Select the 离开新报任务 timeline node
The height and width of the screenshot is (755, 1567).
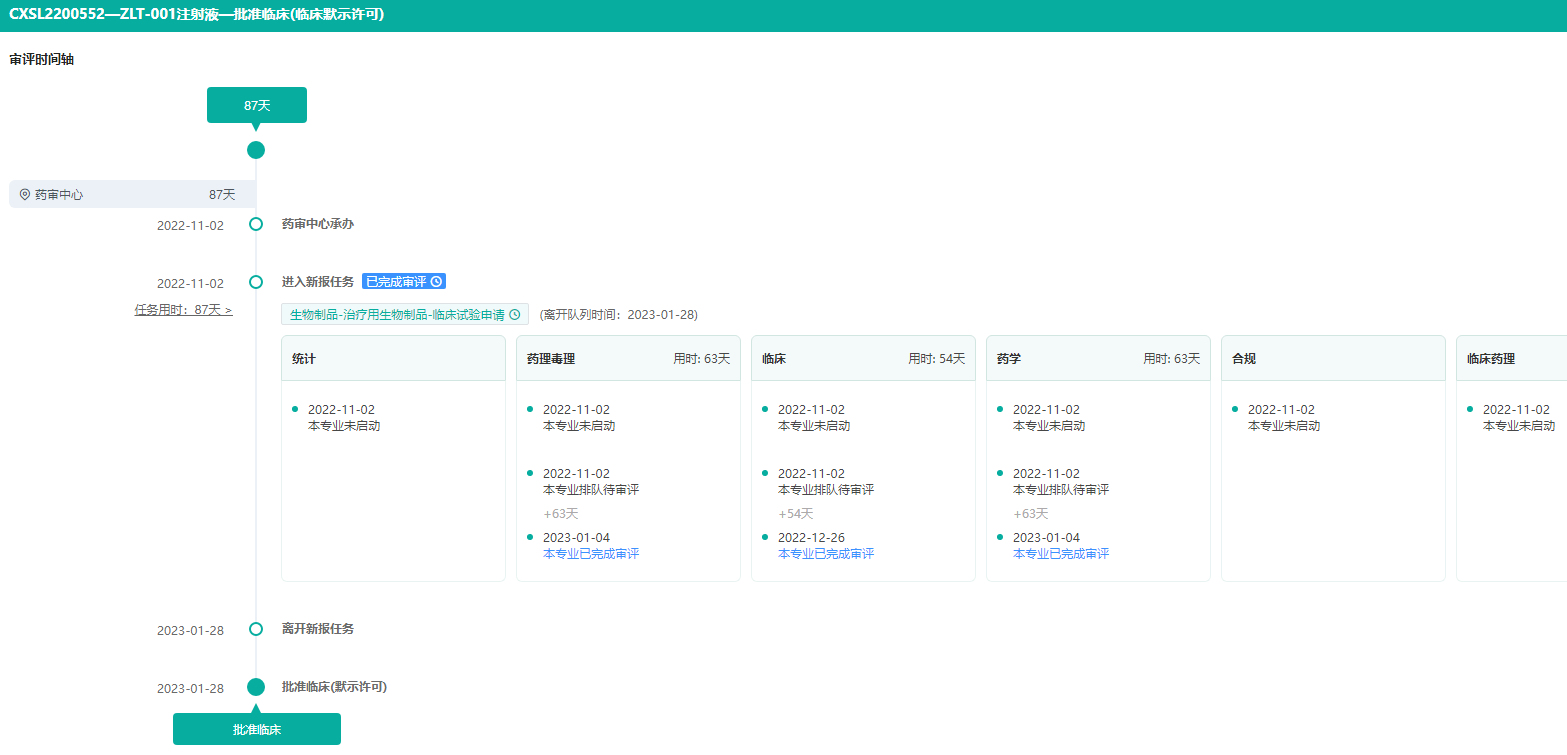[256, 629]
